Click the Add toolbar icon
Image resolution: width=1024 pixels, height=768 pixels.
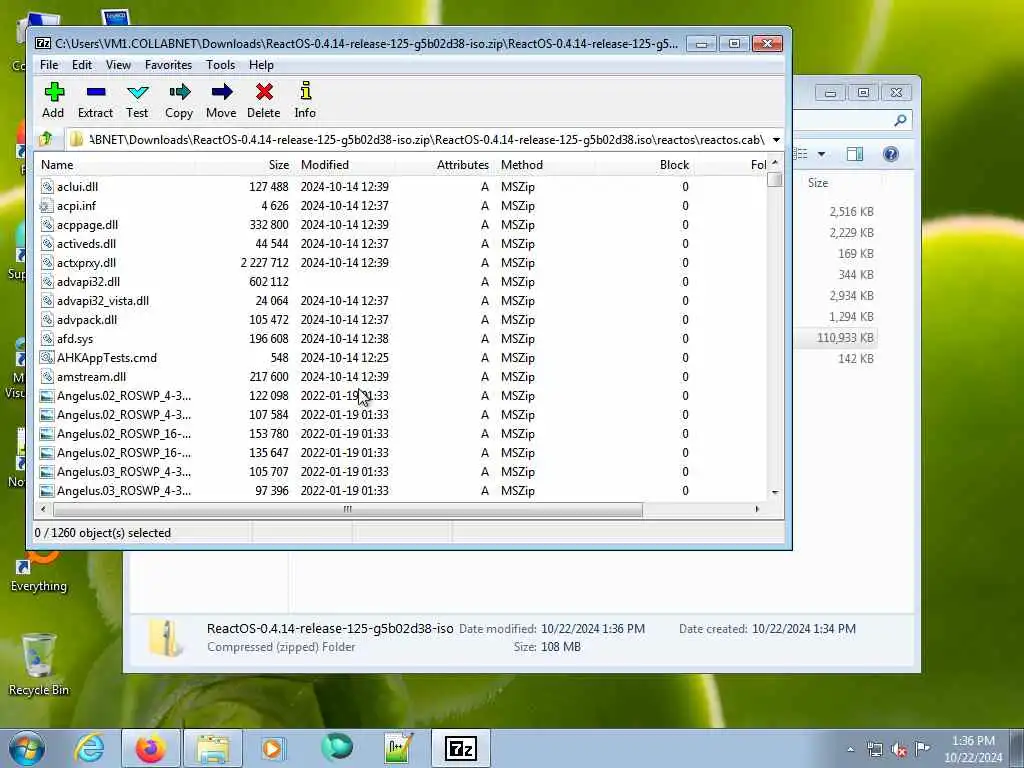pyautogui.click(x=54, y=92)
